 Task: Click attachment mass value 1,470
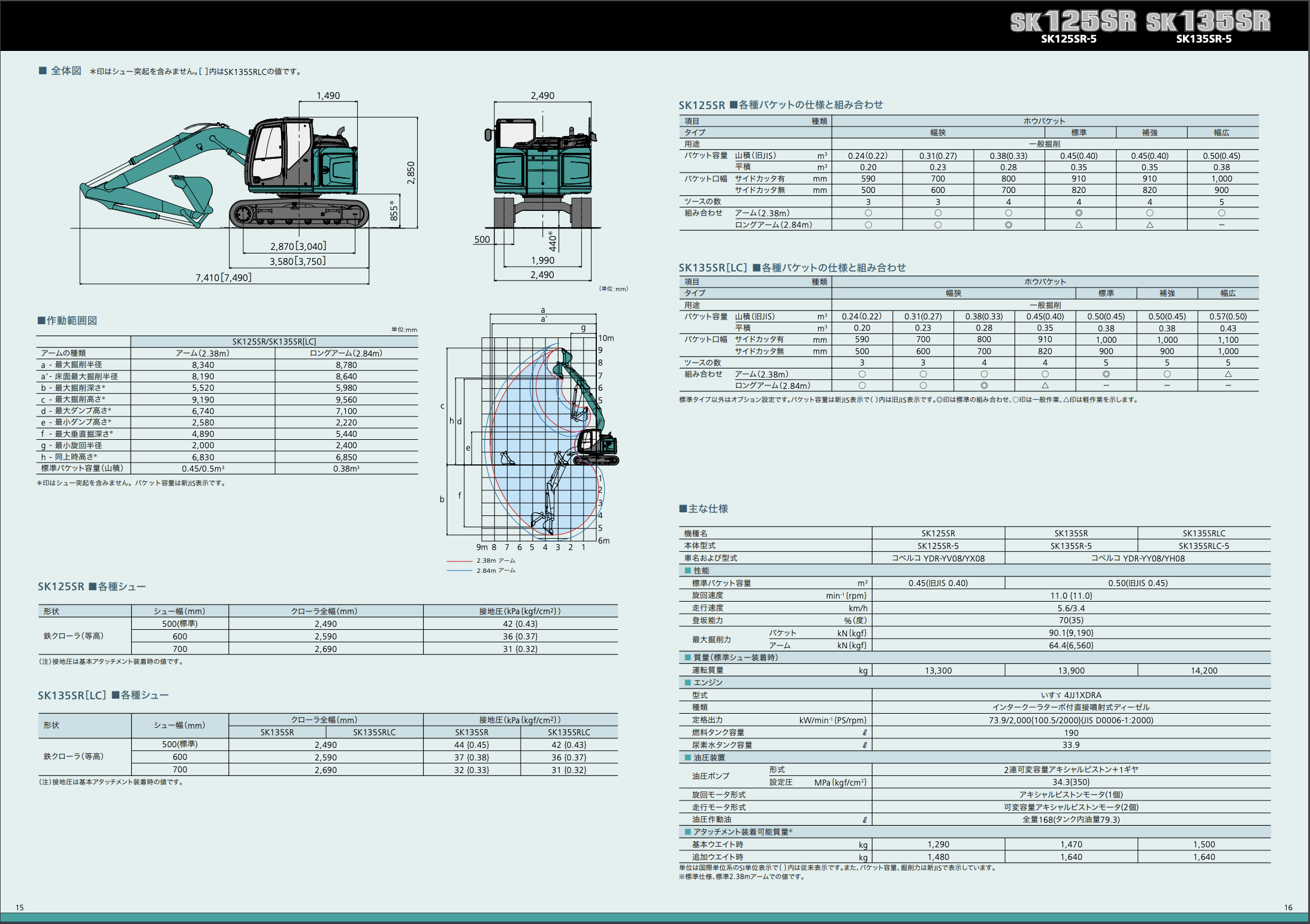click(x=1071, y=844)
